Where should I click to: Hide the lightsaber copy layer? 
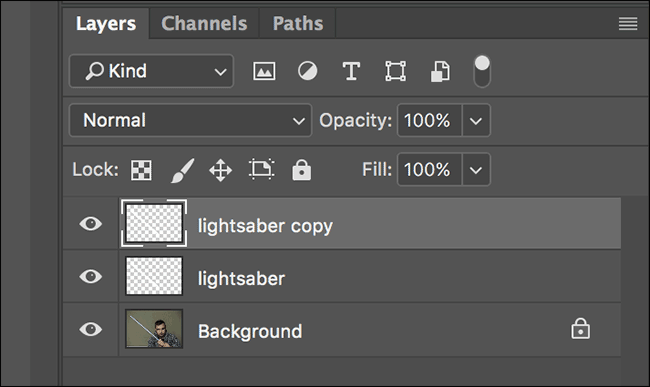click(x=91, y=224)
